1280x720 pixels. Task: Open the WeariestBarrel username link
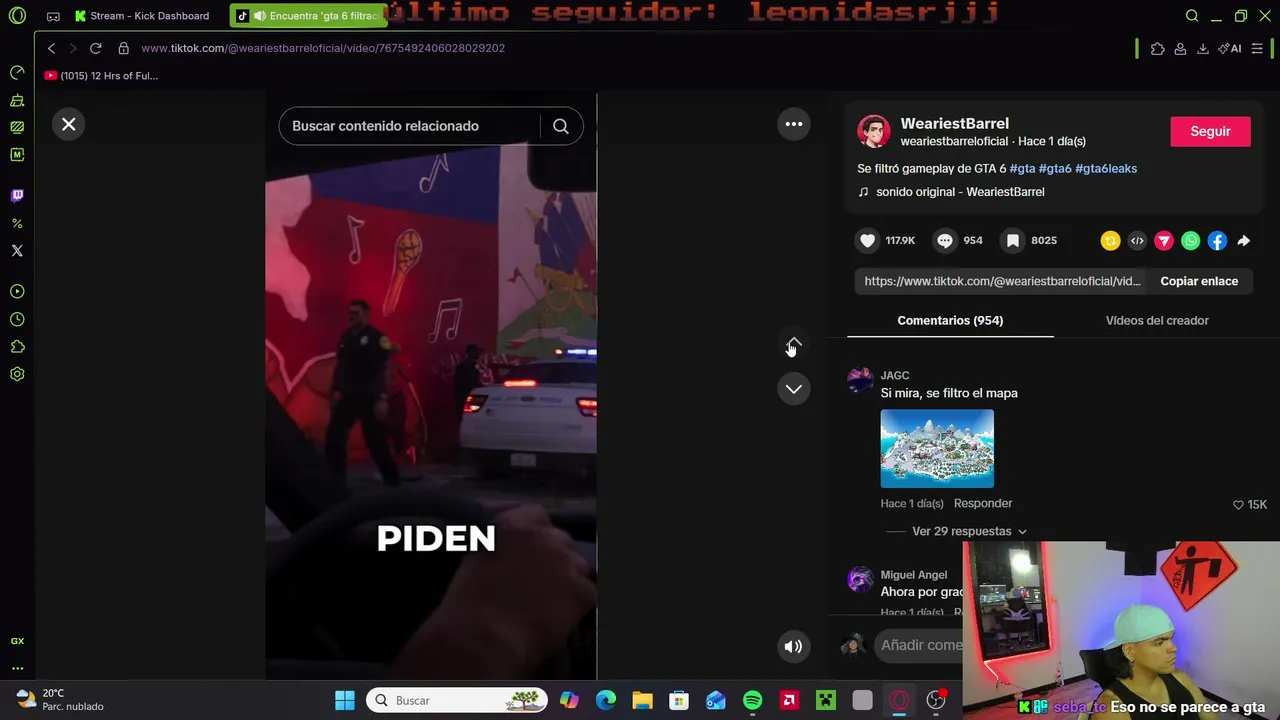(954, 123)
